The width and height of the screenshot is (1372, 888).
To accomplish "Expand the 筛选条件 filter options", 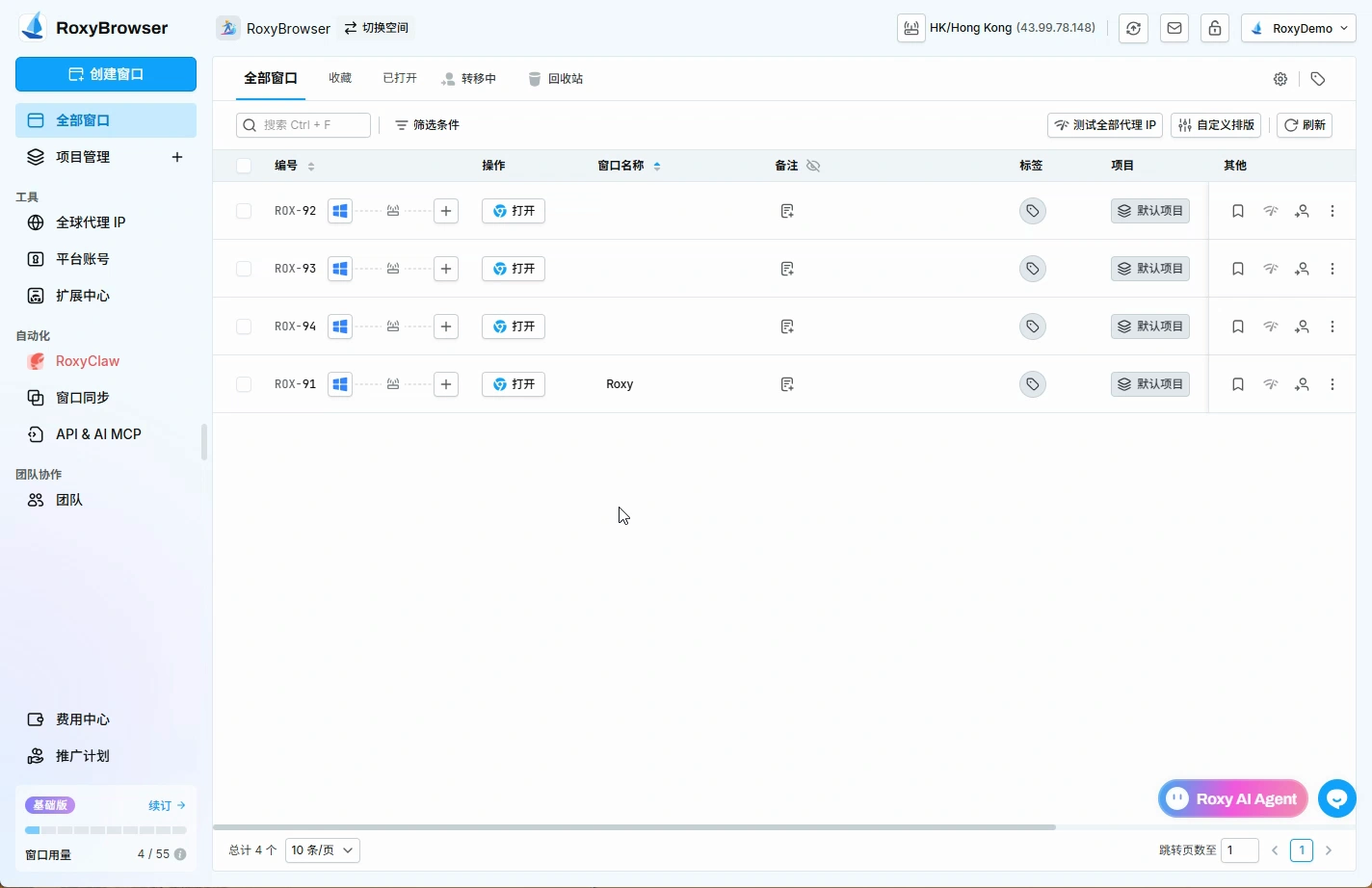I will pos(427,125).
